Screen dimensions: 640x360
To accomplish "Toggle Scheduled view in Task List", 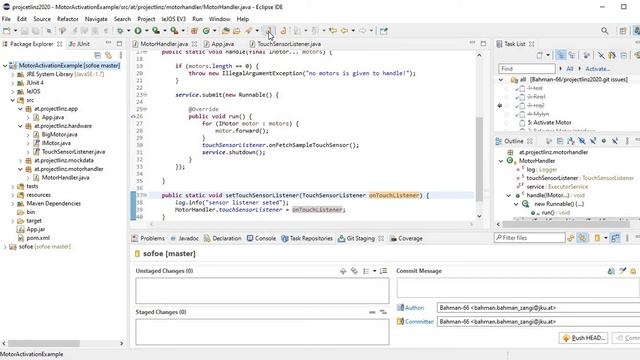I will 572,55.
